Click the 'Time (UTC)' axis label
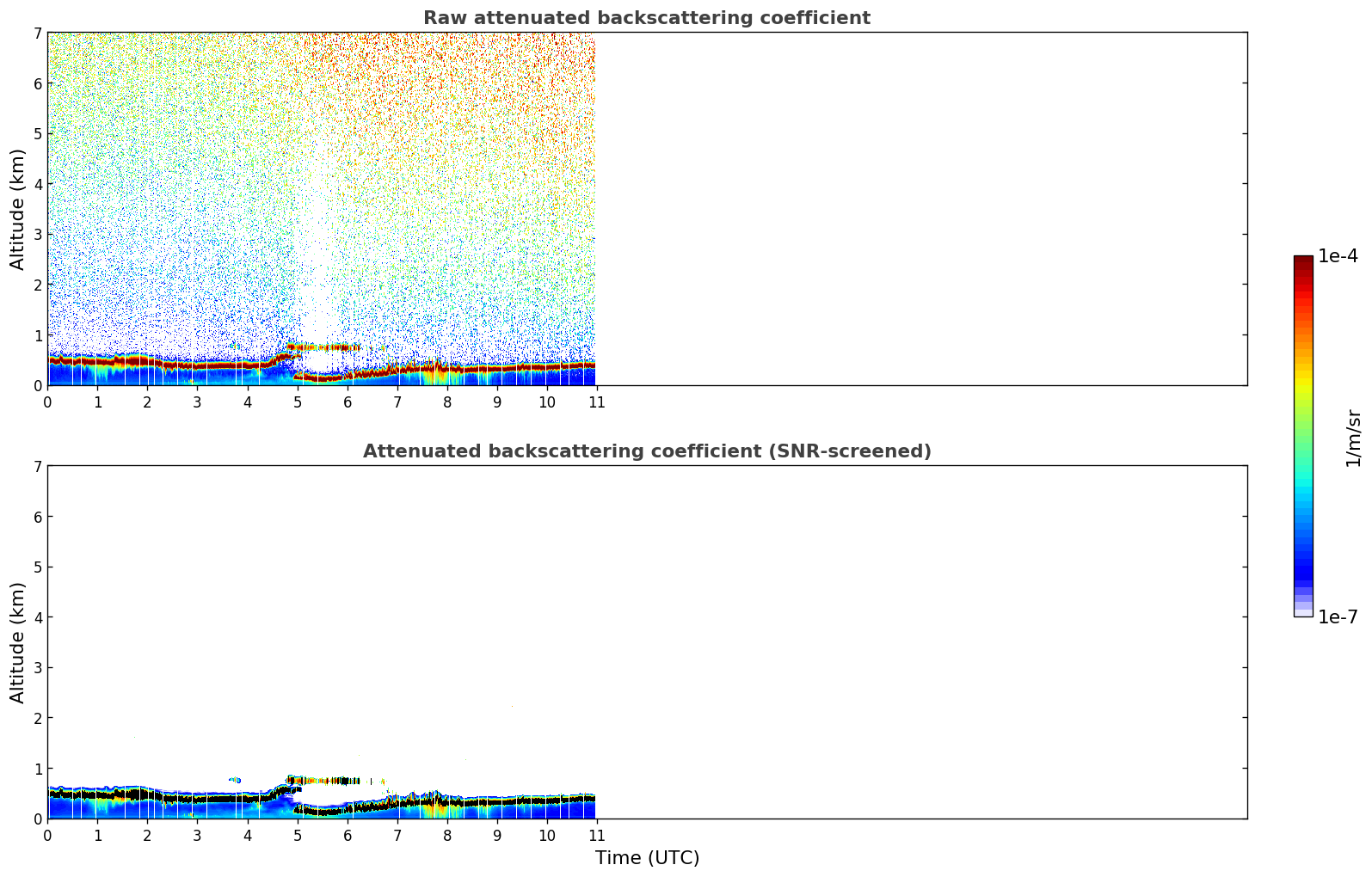 pyautogui.click(x=647, y=858)
